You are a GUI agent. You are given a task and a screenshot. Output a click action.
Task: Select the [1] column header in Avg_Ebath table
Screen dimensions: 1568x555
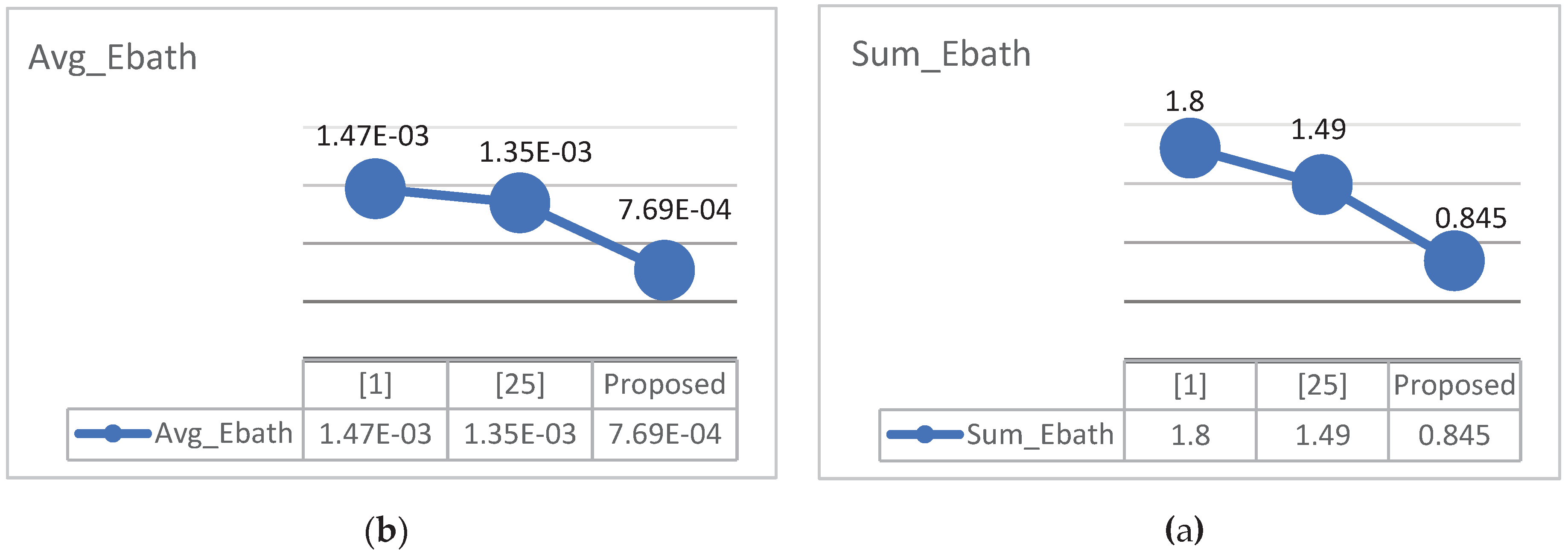pos(375,384)
